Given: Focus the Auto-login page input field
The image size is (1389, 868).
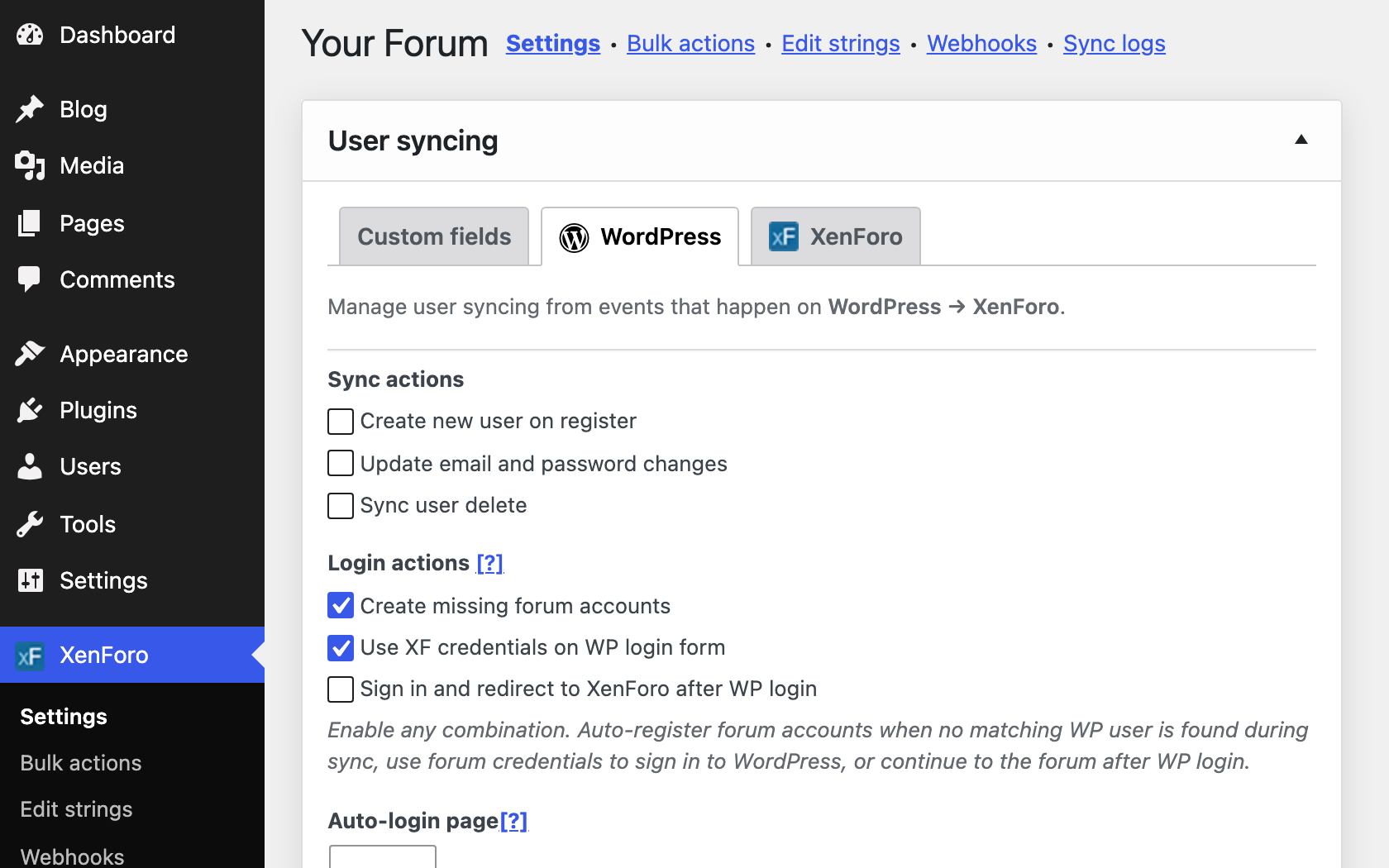Looking at the screenshot, I should click(x=383, y=856).
